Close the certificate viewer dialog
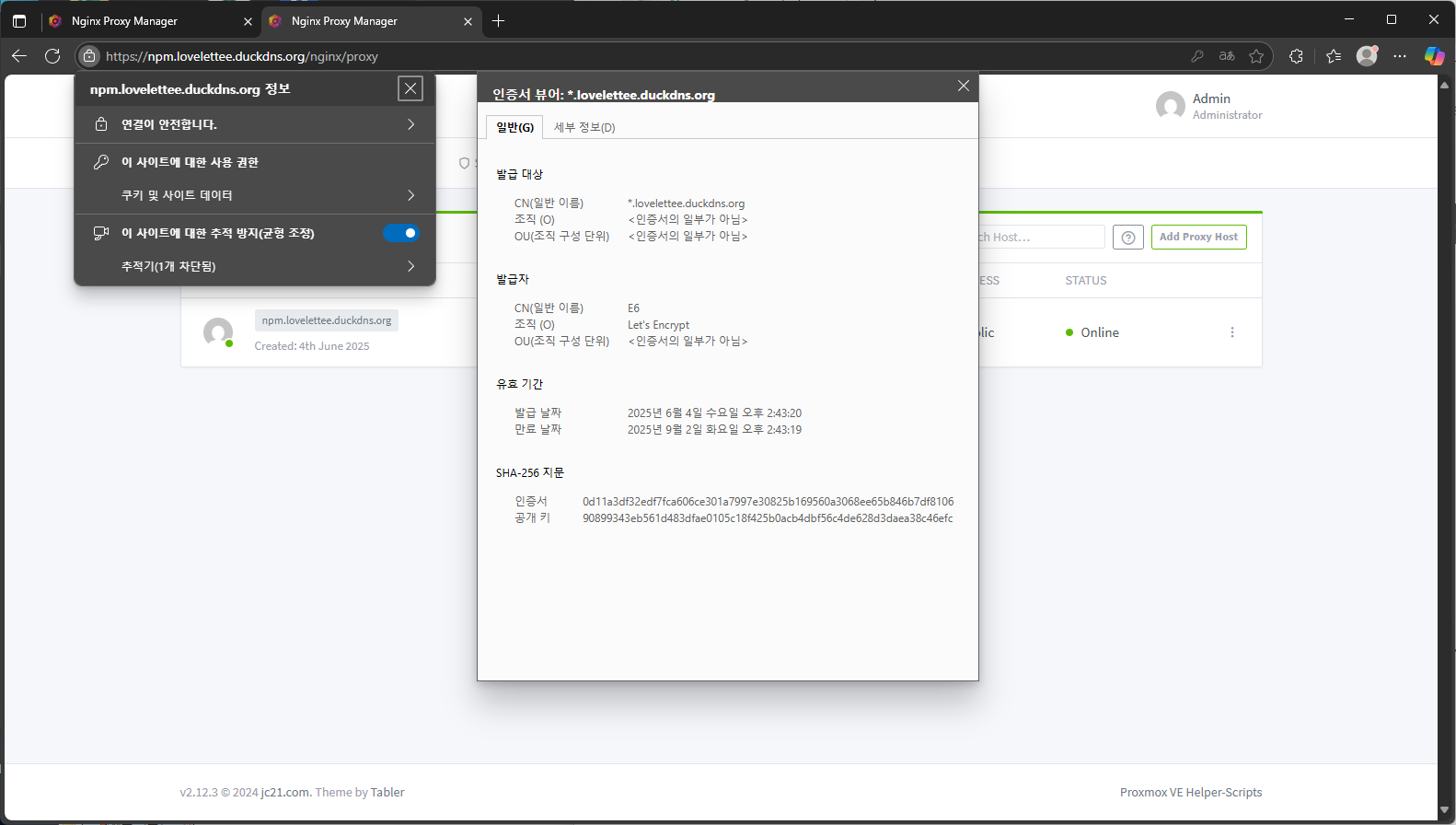The height and width of the screenshot is (825, 1456). coord(964,86)
